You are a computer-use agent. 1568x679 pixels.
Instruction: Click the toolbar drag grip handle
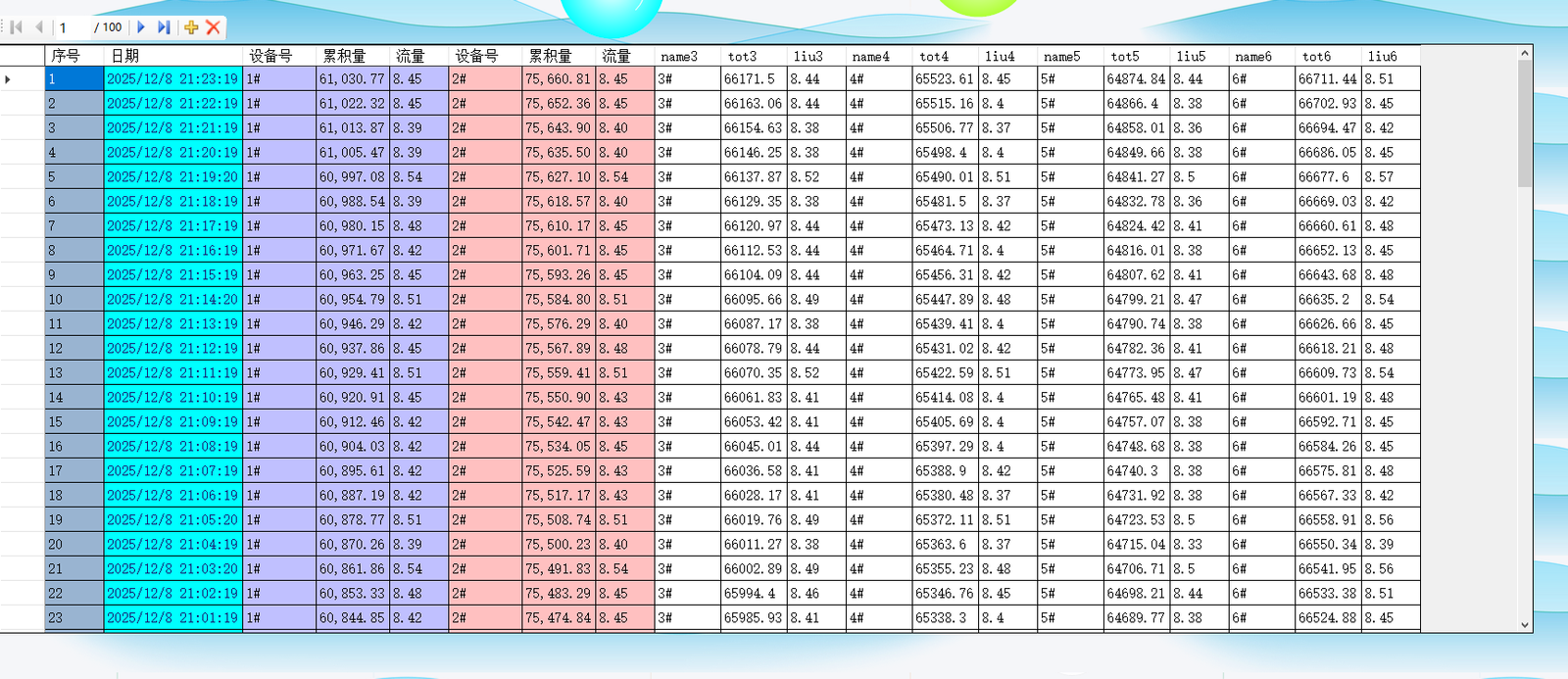coord(4,27)
